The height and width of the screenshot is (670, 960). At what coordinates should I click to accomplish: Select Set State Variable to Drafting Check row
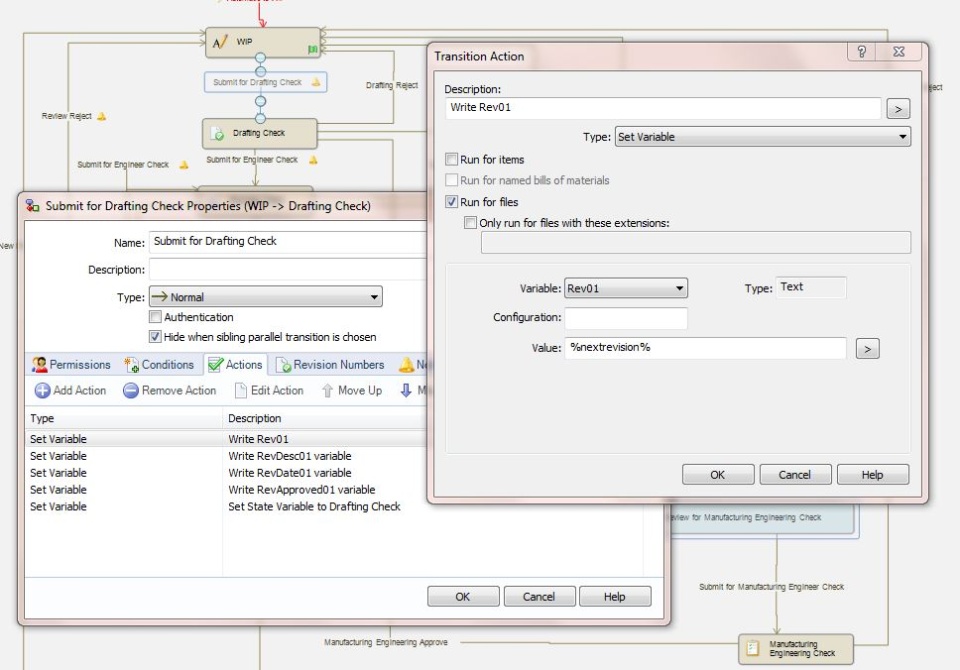click(x=227, y=506)
